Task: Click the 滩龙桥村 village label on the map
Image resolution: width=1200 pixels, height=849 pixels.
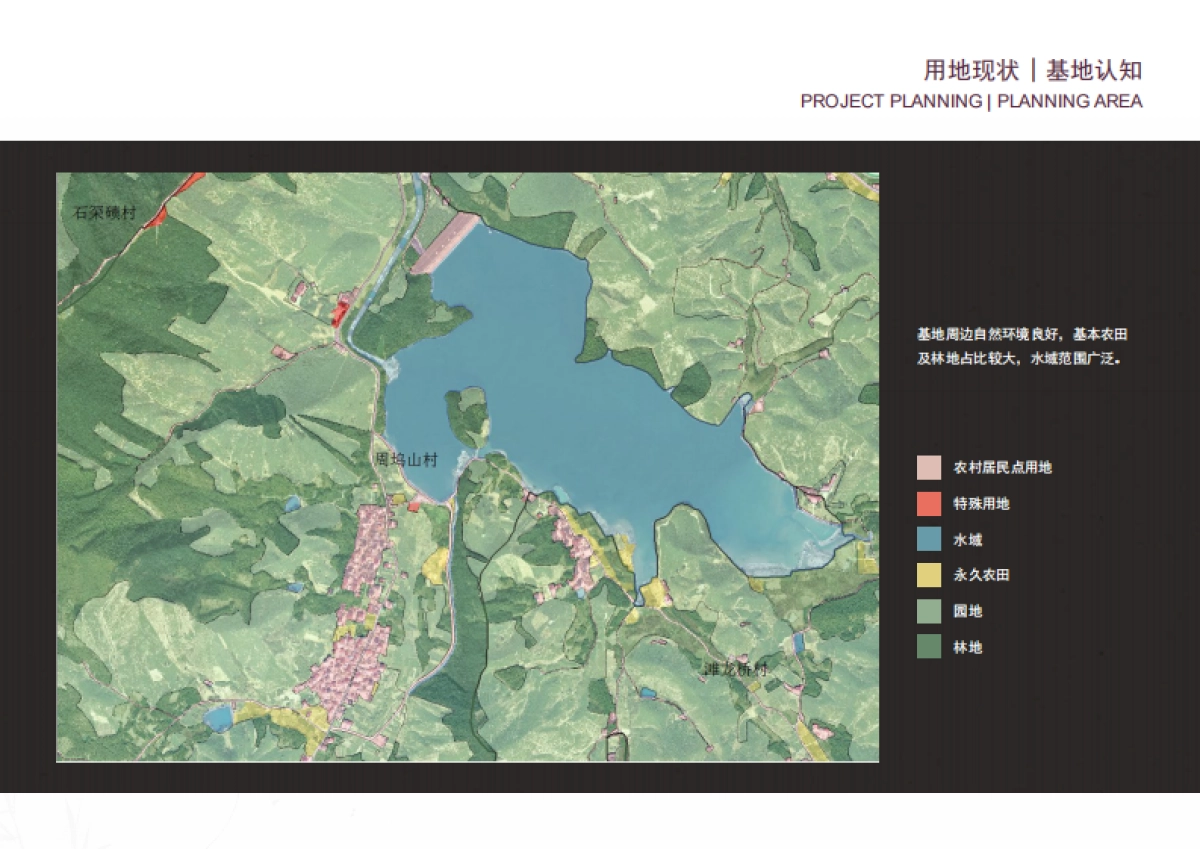Action: point(733,666)
